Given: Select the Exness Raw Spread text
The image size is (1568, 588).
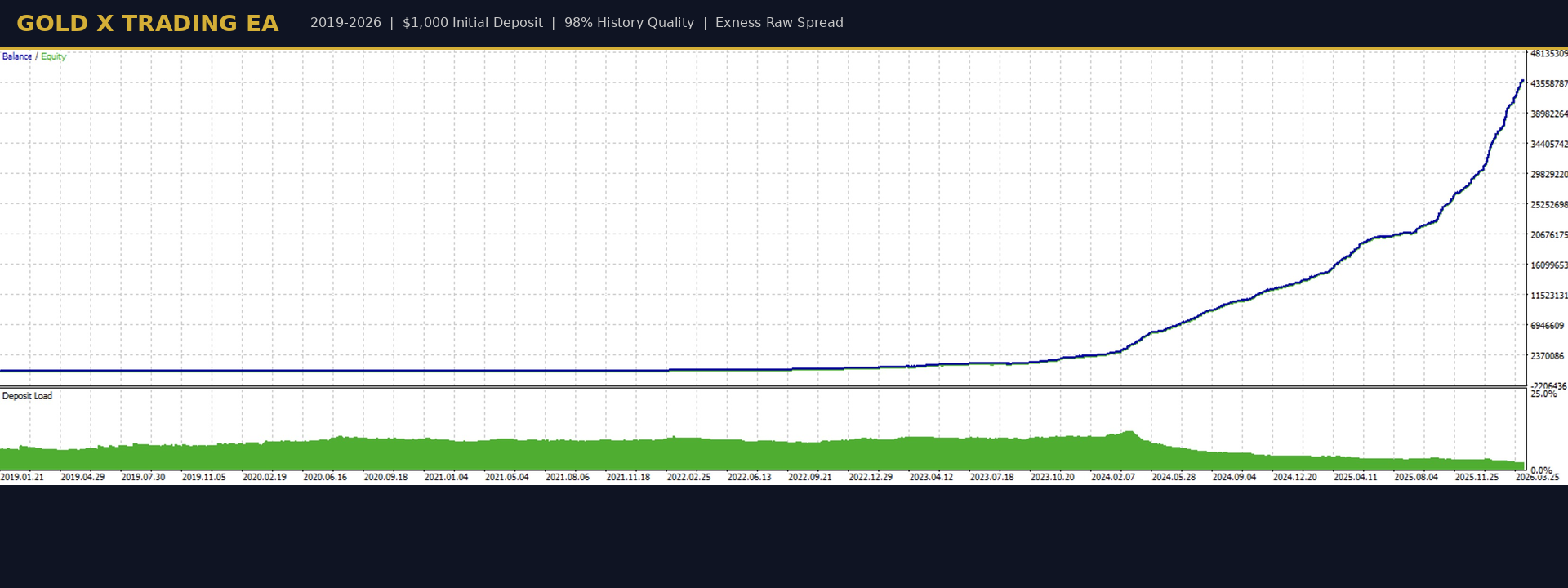Looking at the screenshot, I should (x=779, y=23).
